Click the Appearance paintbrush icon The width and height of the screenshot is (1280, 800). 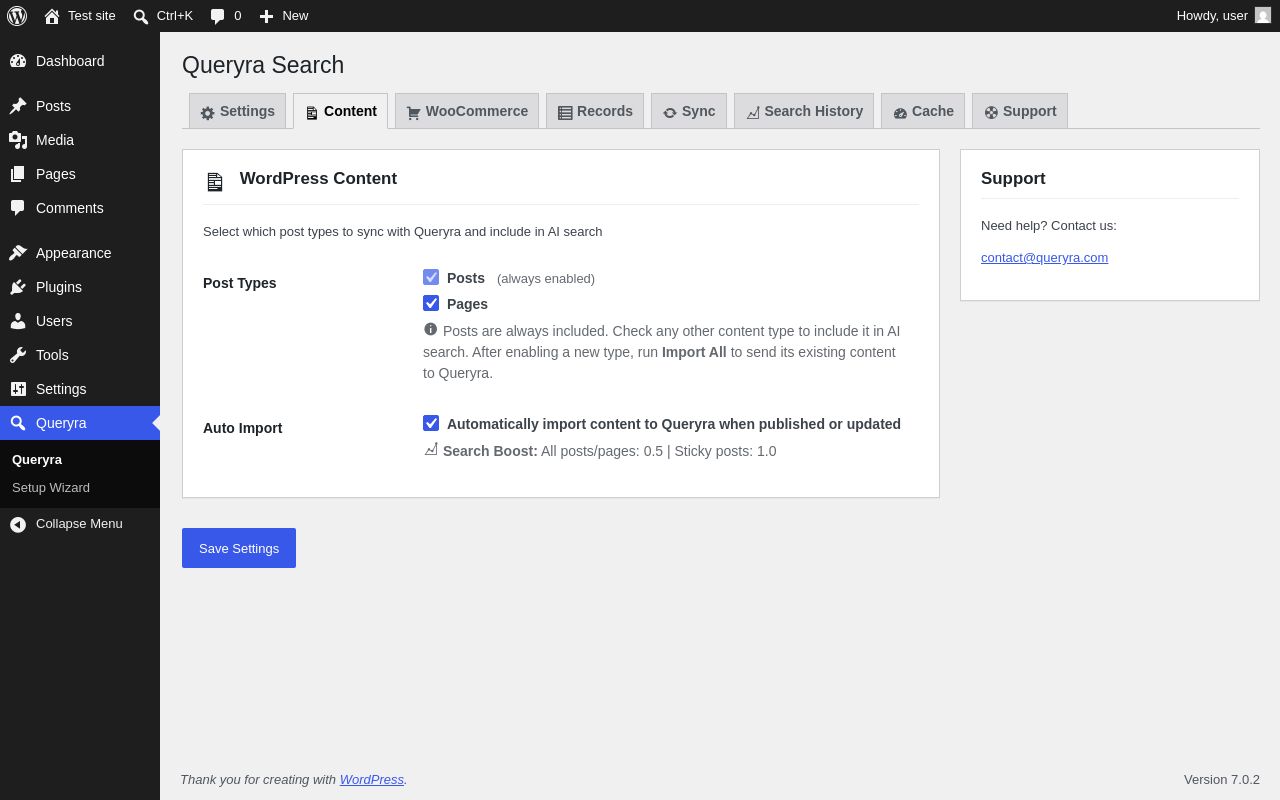(x=18, y=253)
